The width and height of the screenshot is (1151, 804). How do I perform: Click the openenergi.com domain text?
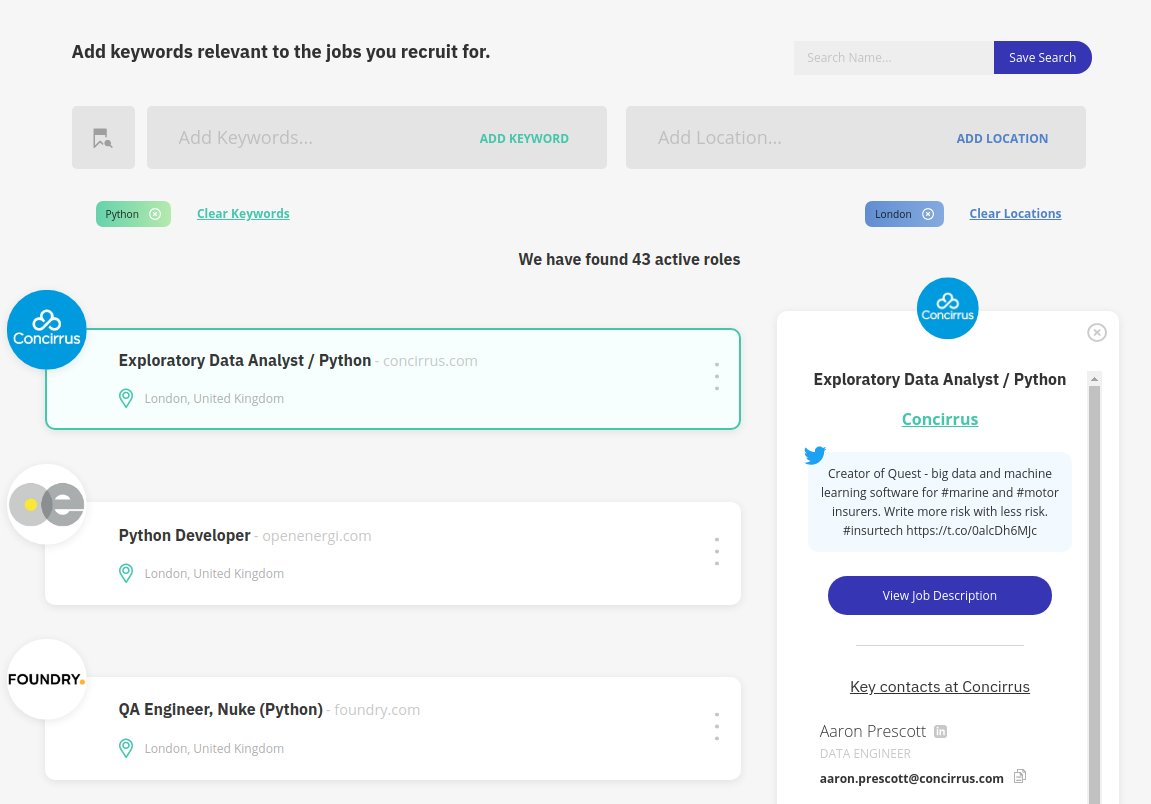316,536
